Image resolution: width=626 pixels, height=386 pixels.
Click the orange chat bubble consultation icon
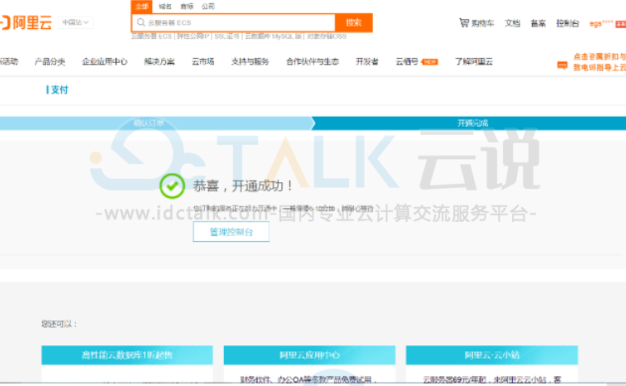click(x=562, y=65)
